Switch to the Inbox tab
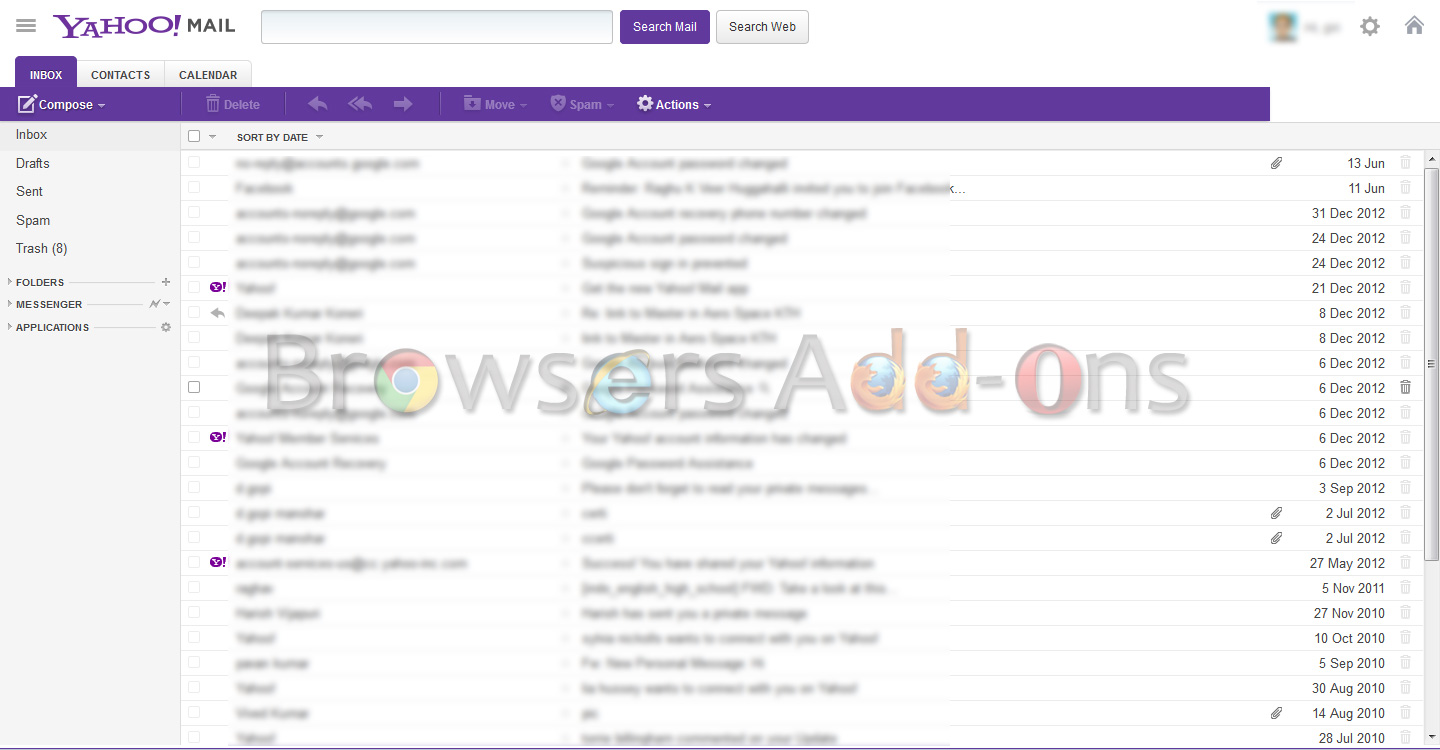The width and height of the screenshot is (1440, 750). pyautogui.click(x=46, y=74)
